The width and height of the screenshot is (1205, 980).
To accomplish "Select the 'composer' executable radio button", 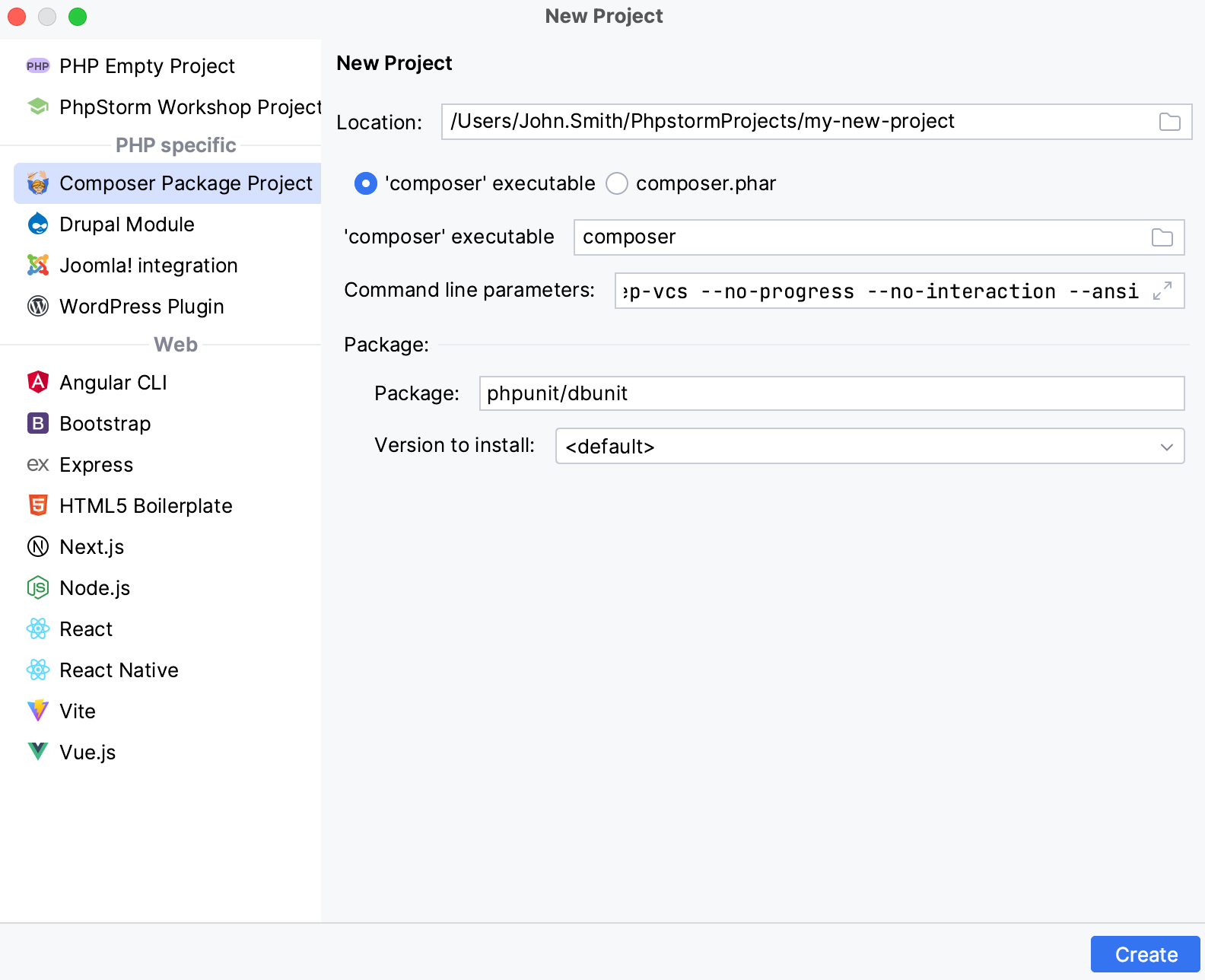I will point(366,183).
